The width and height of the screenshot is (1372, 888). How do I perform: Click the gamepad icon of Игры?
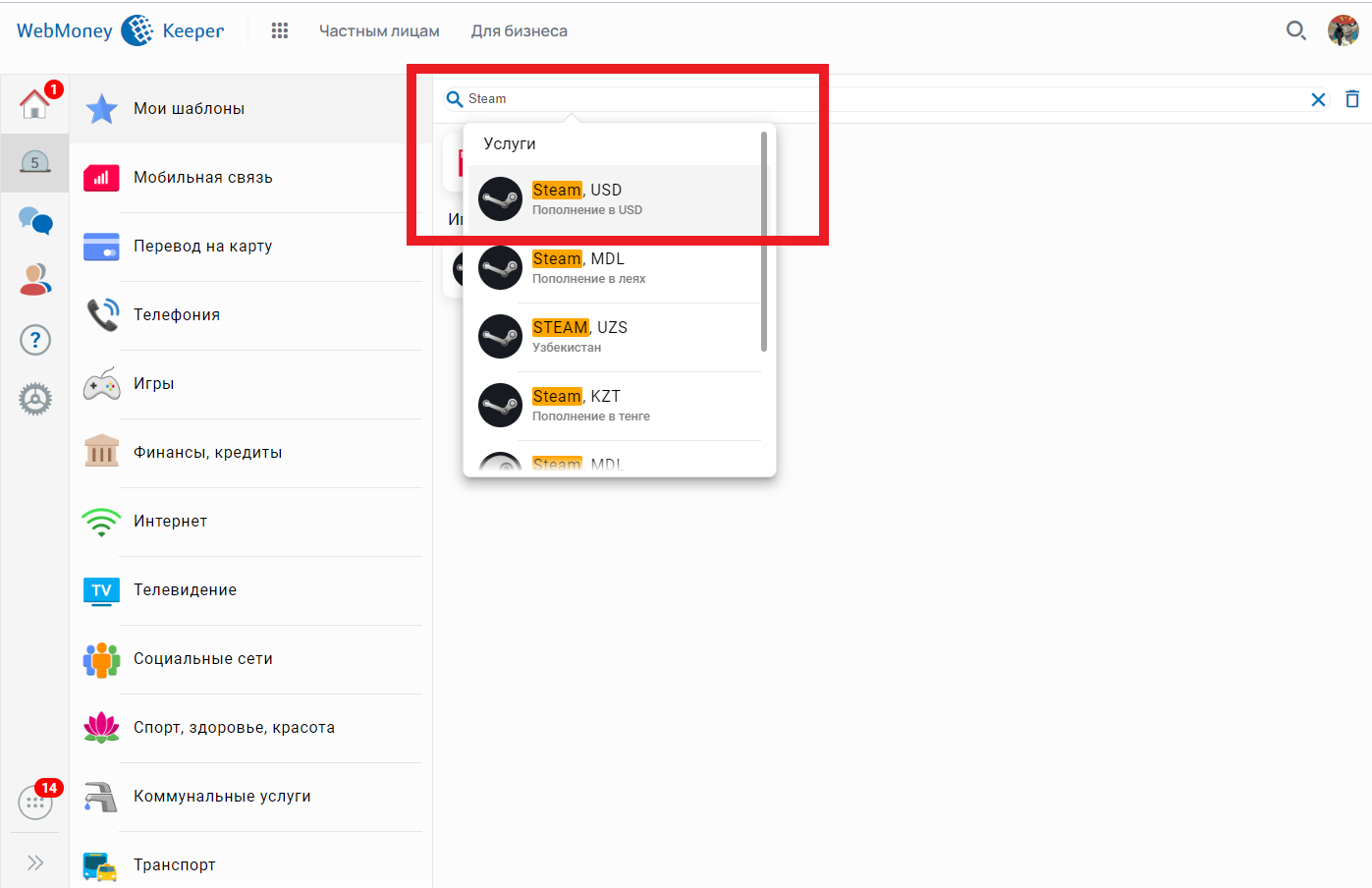coord(102,384)
